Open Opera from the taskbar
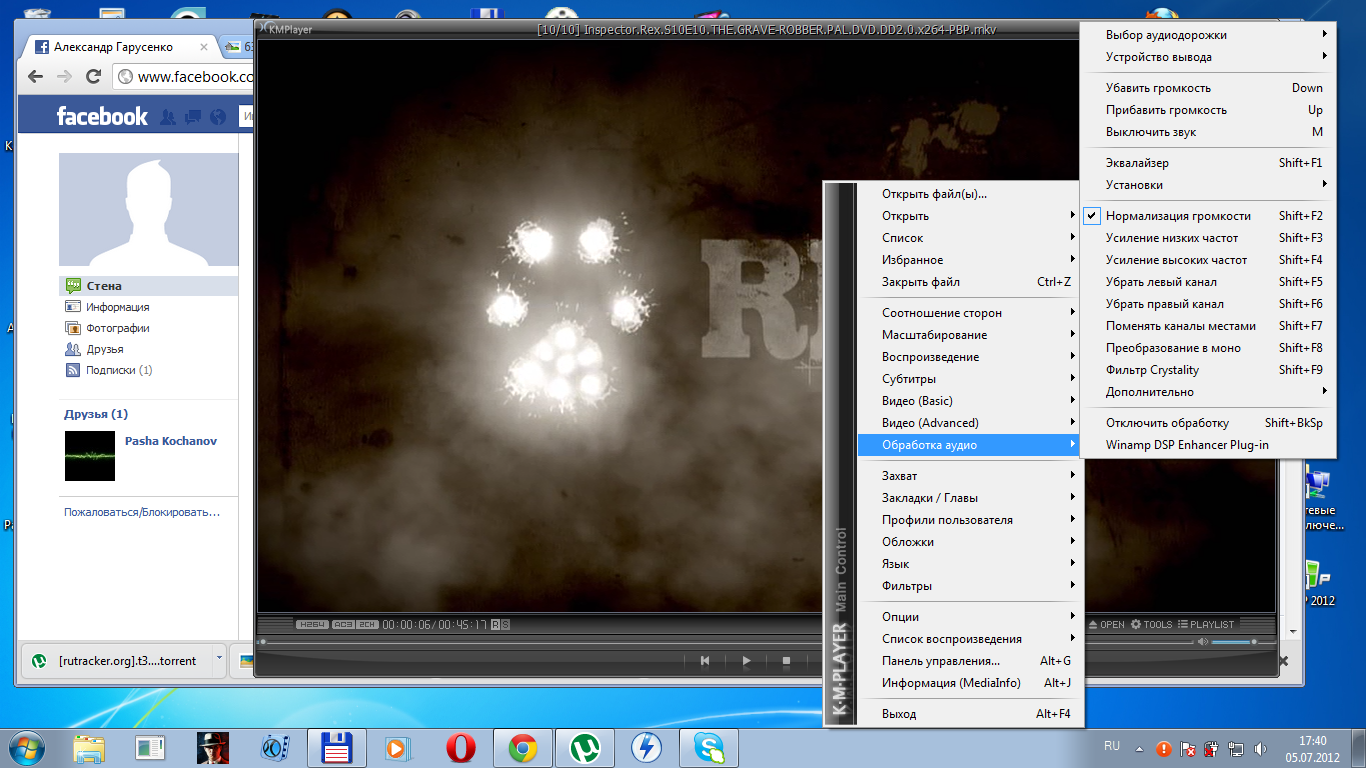This screenshot has height=768, width=1366. coord(460,747)
